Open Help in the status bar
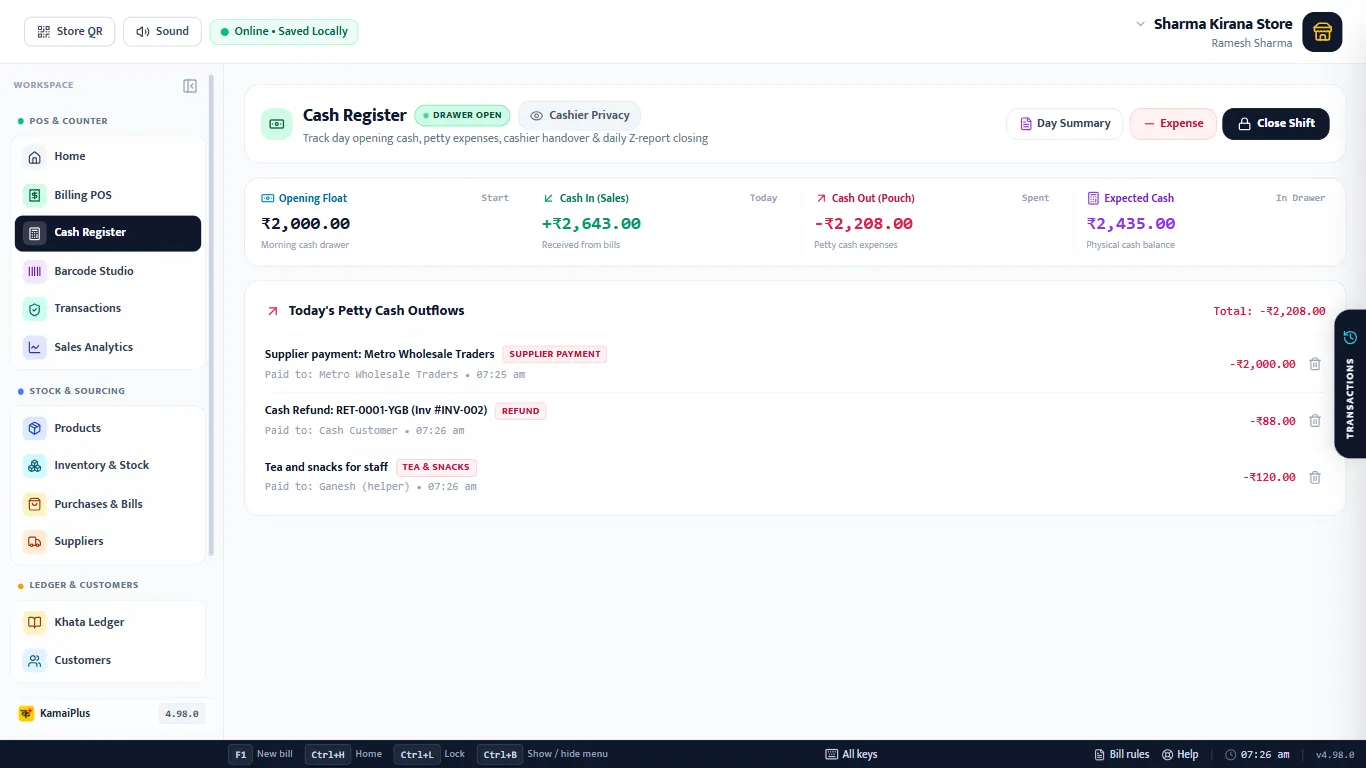 [1180, 754]
